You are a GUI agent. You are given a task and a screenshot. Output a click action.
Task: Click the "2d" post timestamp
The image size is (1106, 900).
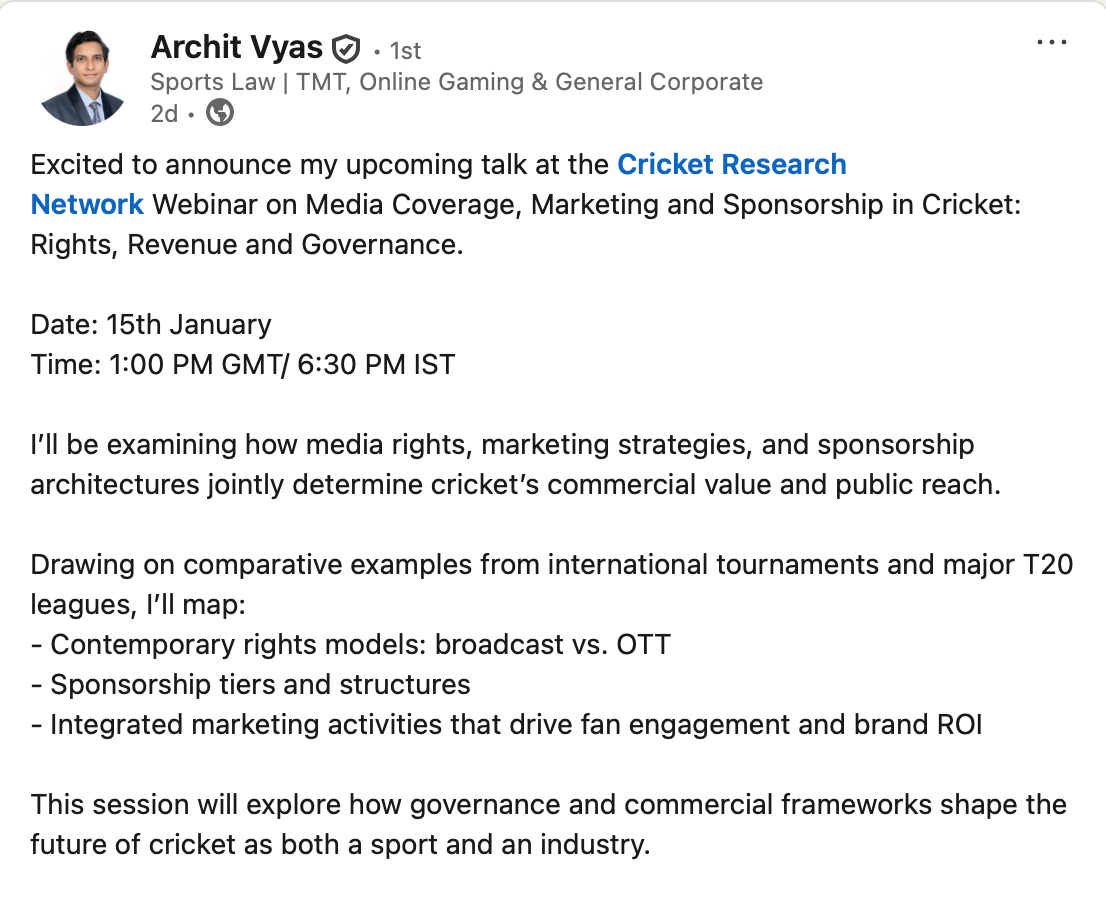click(163, 114)
